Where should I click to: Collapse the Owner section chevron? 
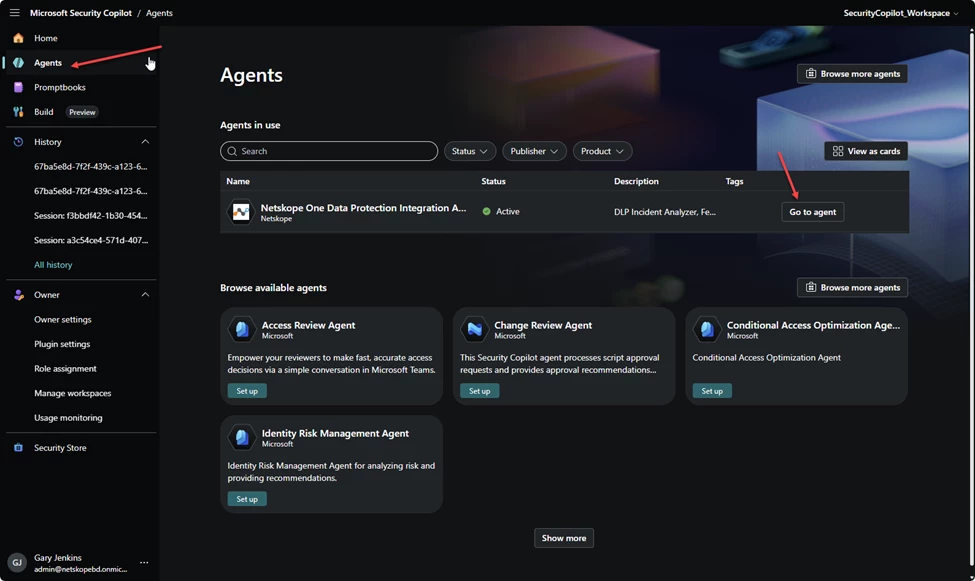coord(145,295)
